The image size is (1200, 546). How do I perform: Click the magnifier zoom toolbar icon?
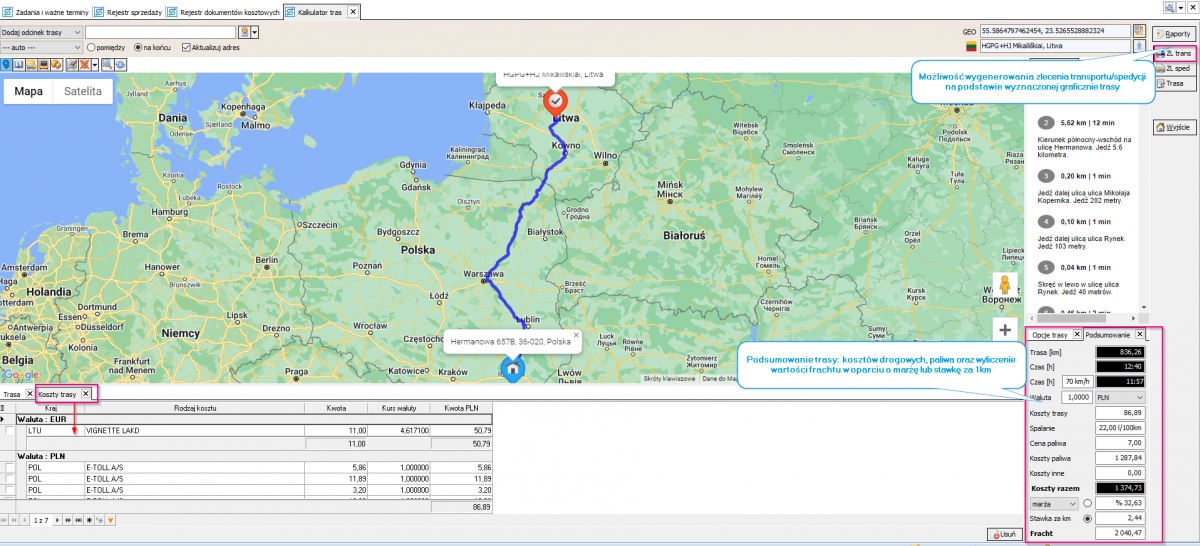(108, 65)
